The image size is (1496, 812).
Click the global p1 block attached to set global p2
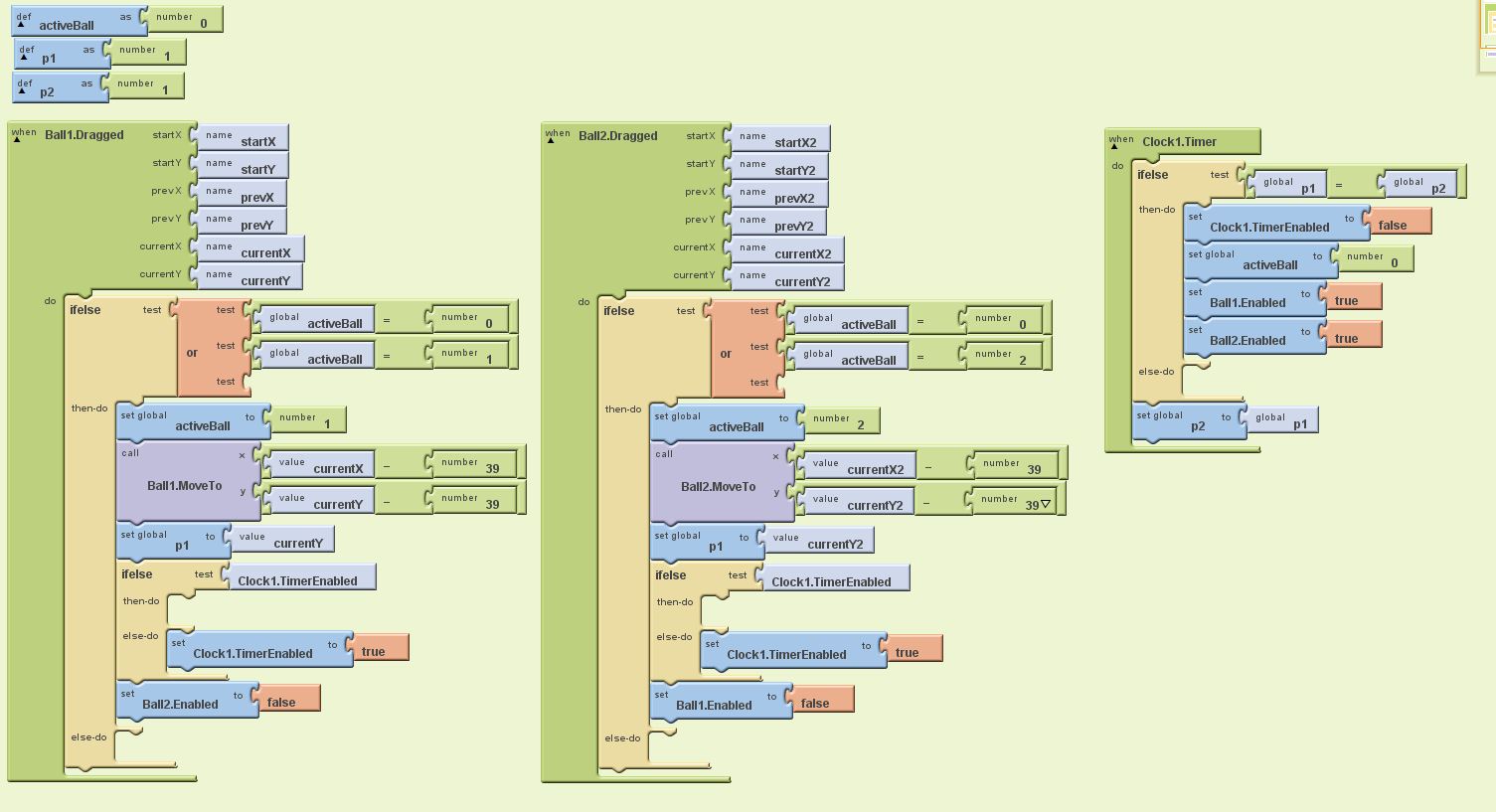[1278, 420]
